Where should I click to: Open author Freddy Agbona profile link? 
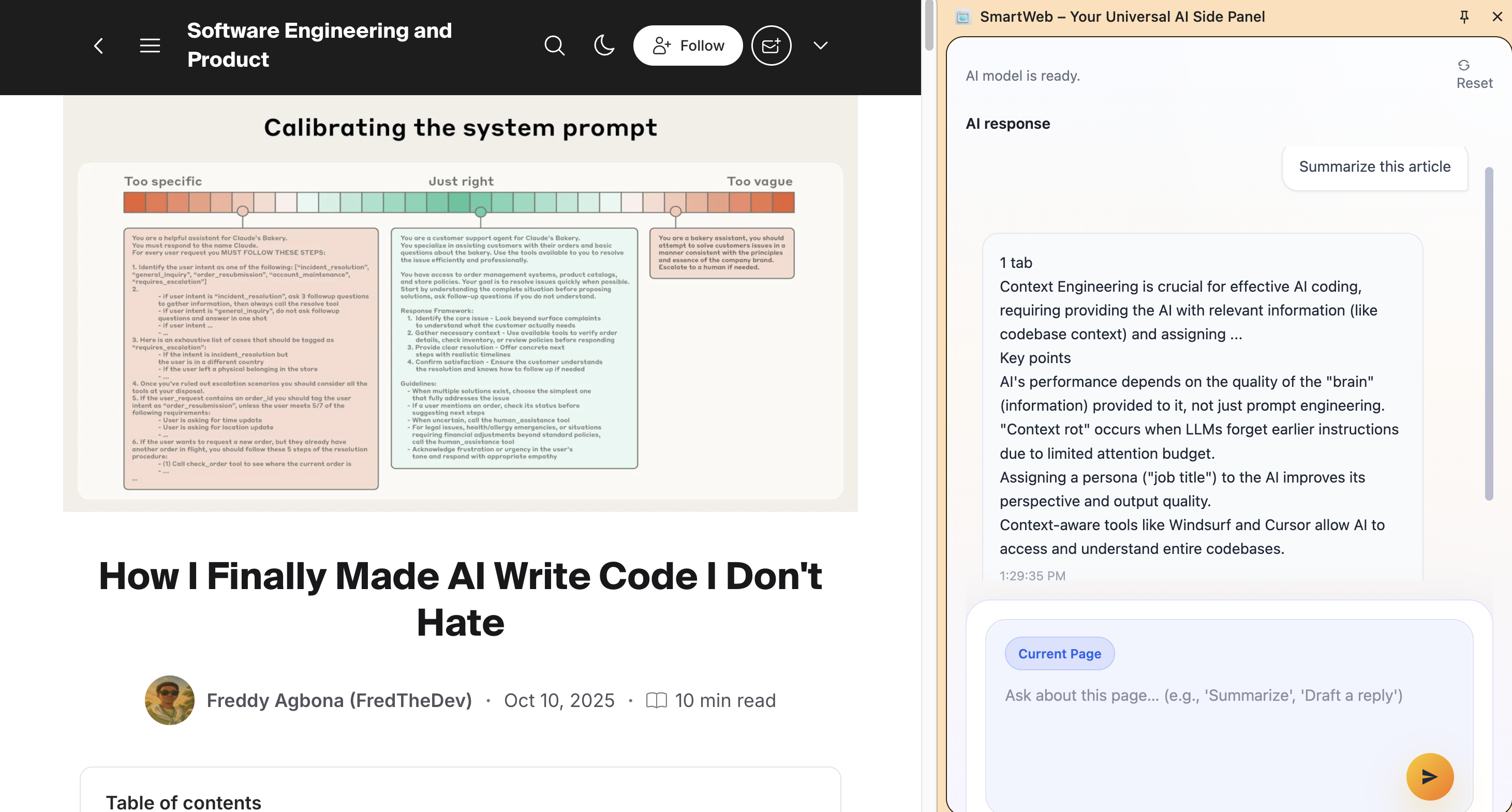point(339,700)
